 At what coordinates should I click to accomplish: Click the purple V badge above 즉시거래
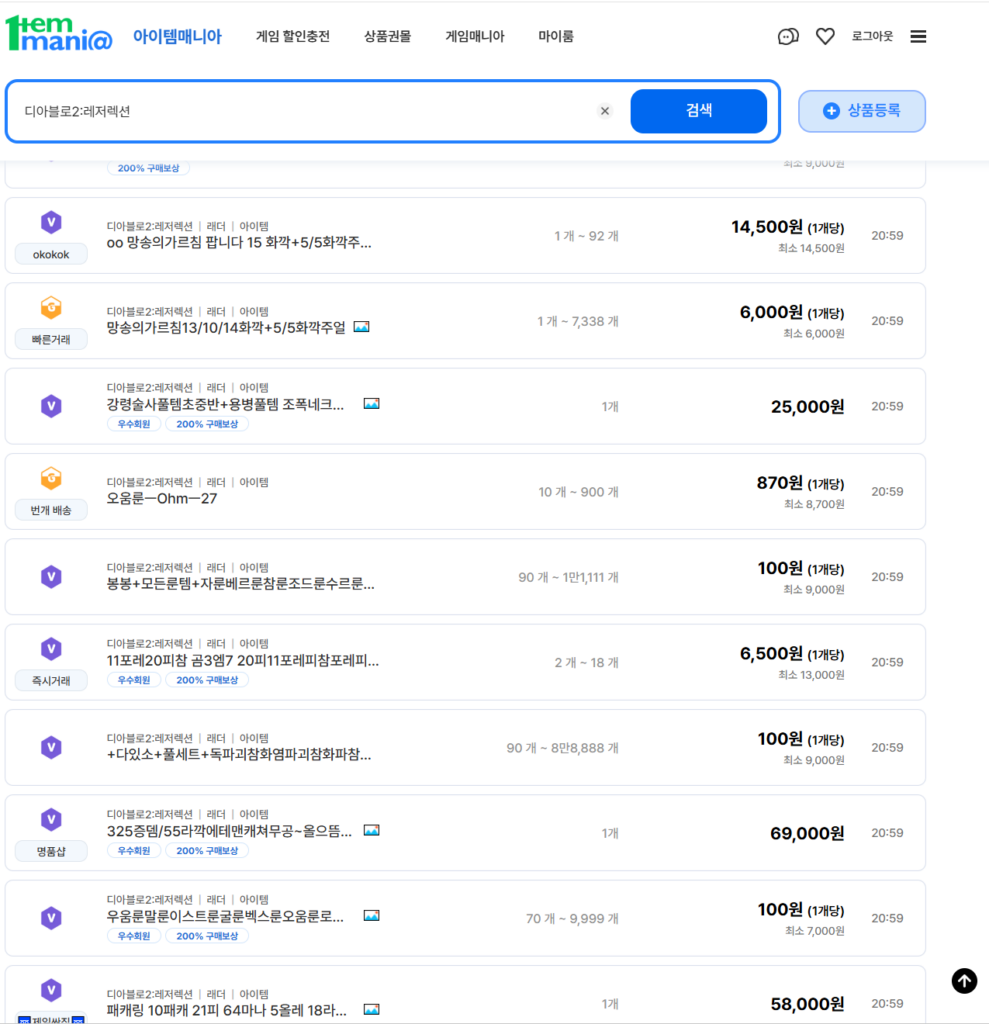51,648
